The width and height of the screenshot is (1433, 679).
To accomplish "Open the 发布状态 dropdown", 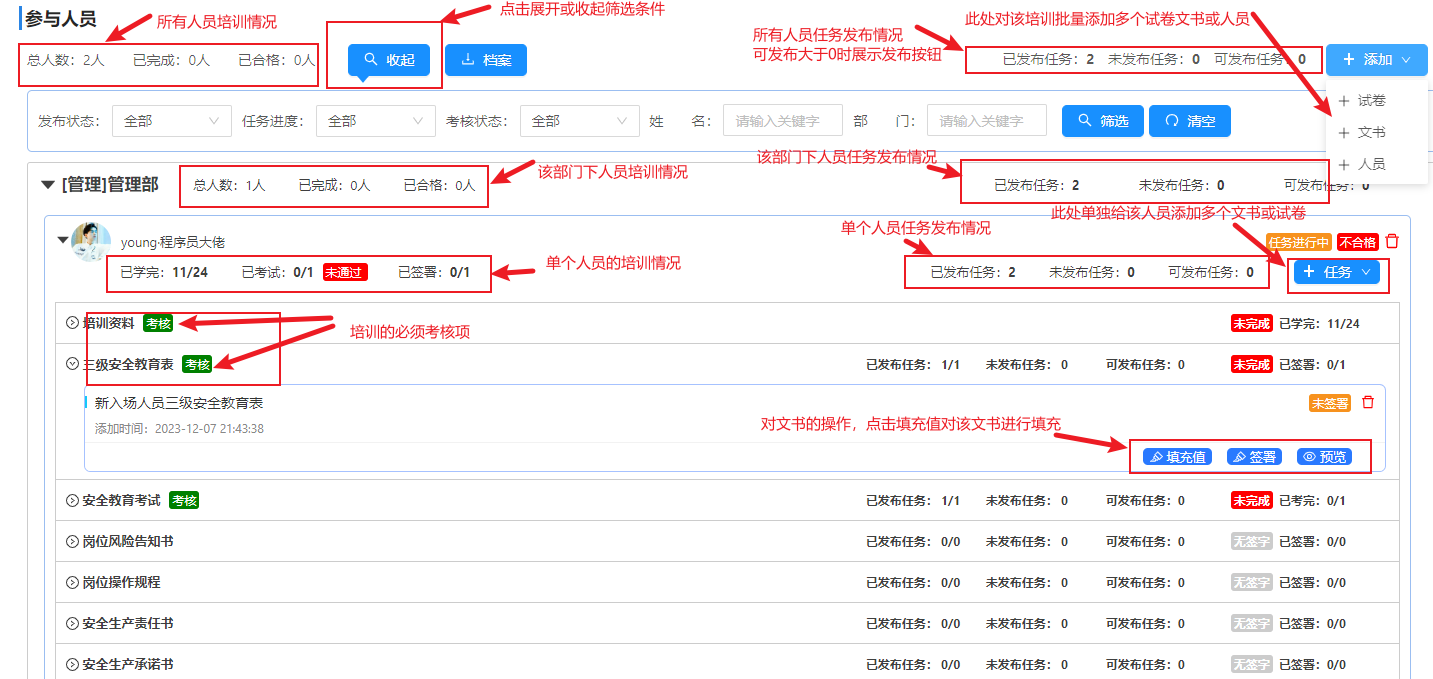I will coord(171,121).
